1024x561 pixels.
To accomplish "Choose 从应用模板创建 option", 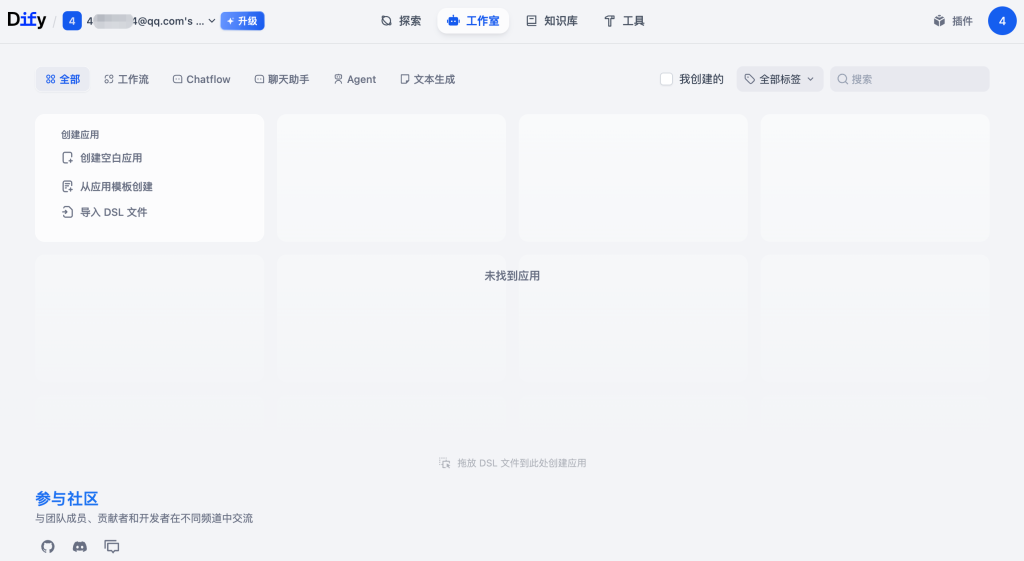I will coord(115,186).
